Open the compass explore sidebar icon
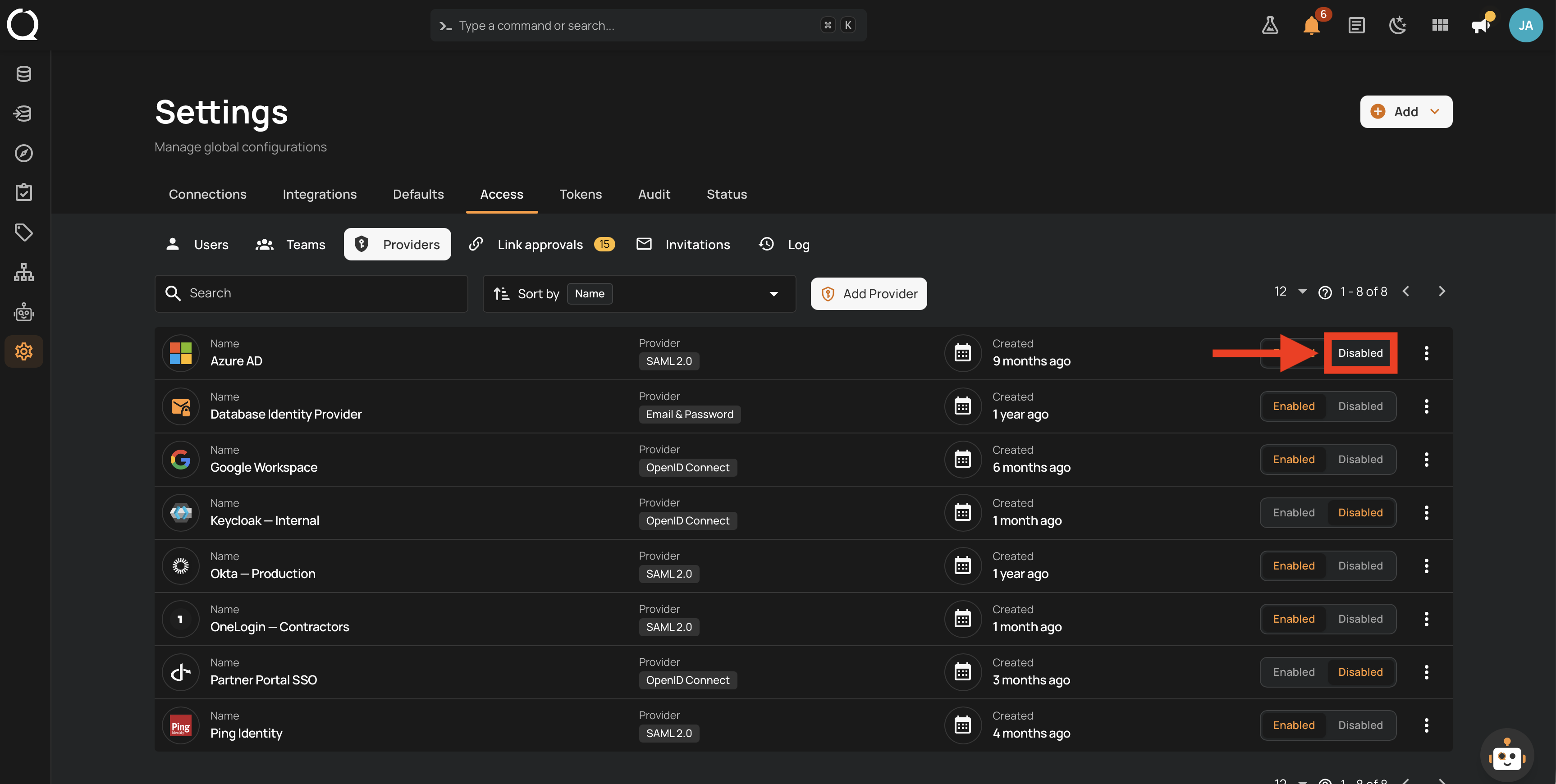Viewport: 1556px width, 784px height. tap(23, 153)
